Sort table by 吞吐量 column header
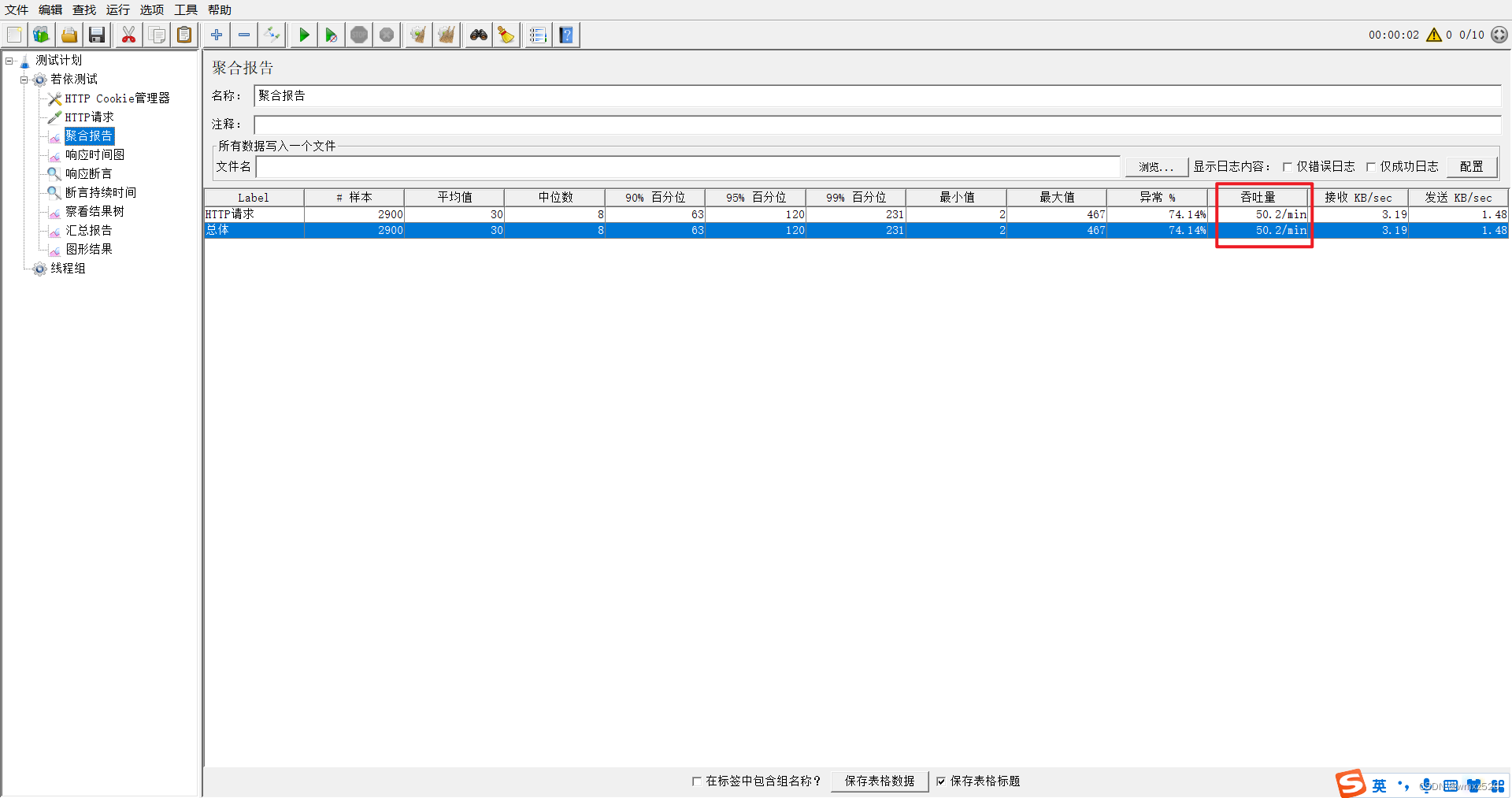Screen dimensions: 1512x798 point(1258,198)
